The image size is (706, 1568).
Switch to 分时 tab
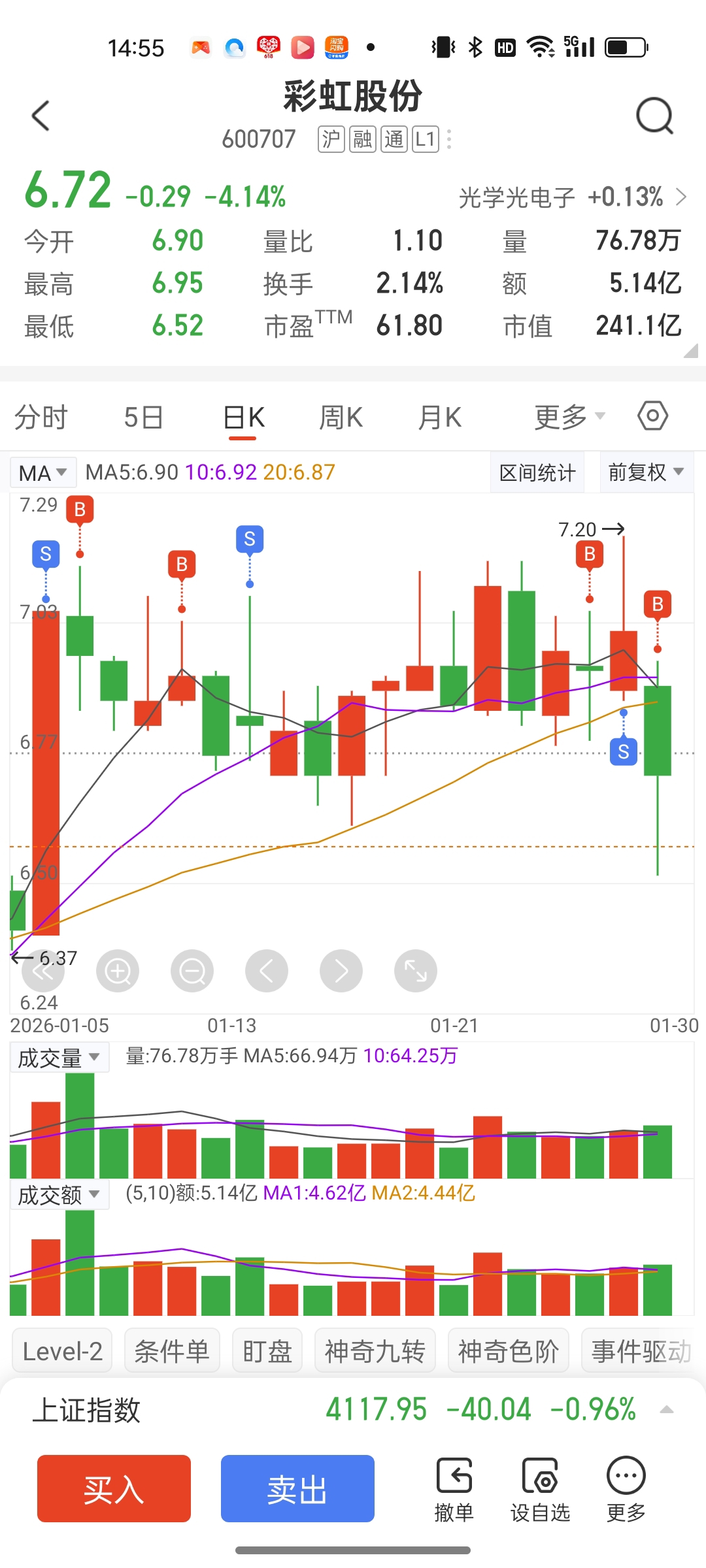pos(41,417)
